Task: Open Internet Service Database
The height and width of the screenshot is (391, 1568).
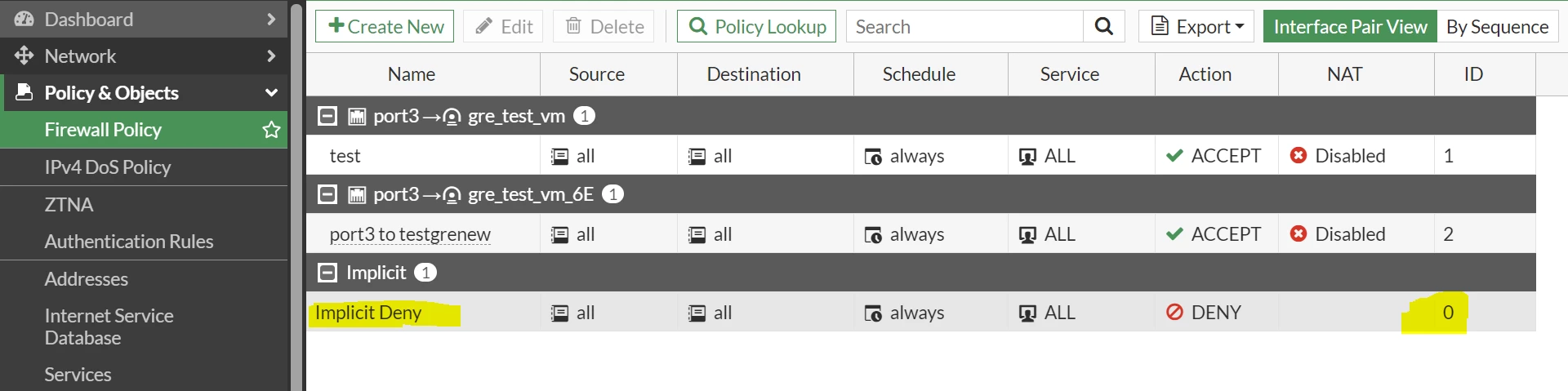Action: tap(109, 327)
